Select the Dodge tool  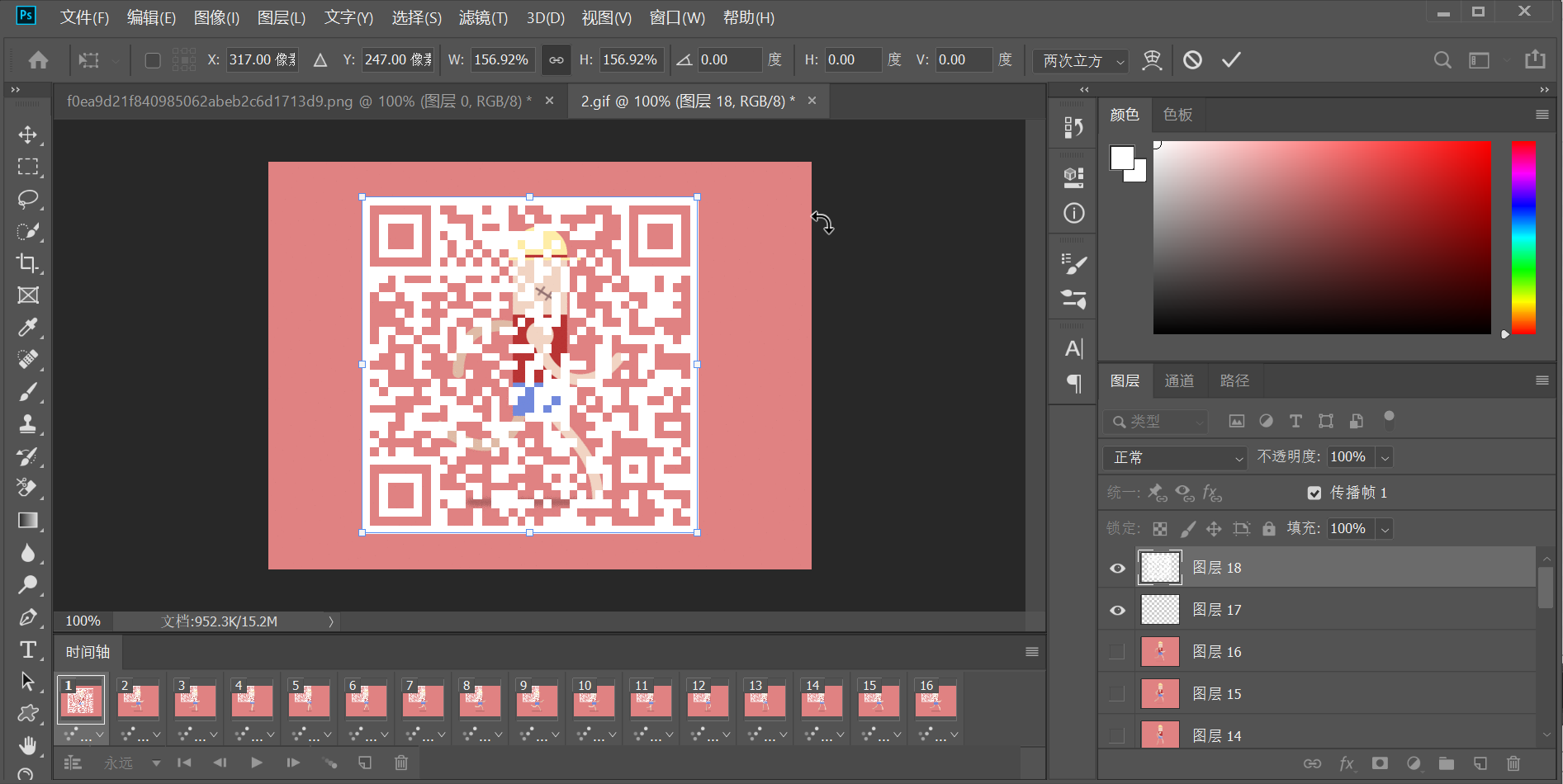click(28, 584)
